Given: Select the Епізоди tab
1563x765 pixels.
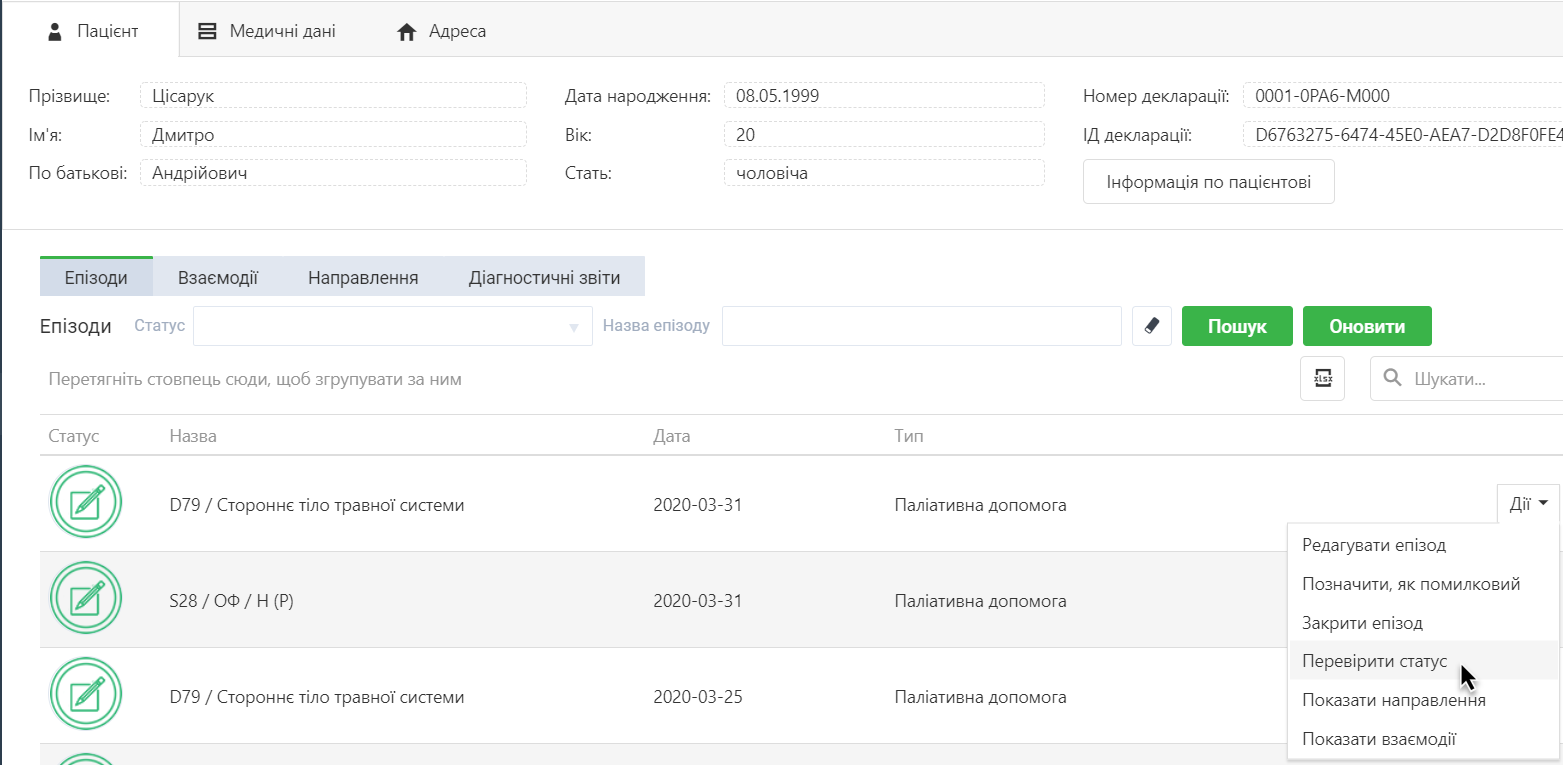Looking at the screenshot, I should click(96, 277).
